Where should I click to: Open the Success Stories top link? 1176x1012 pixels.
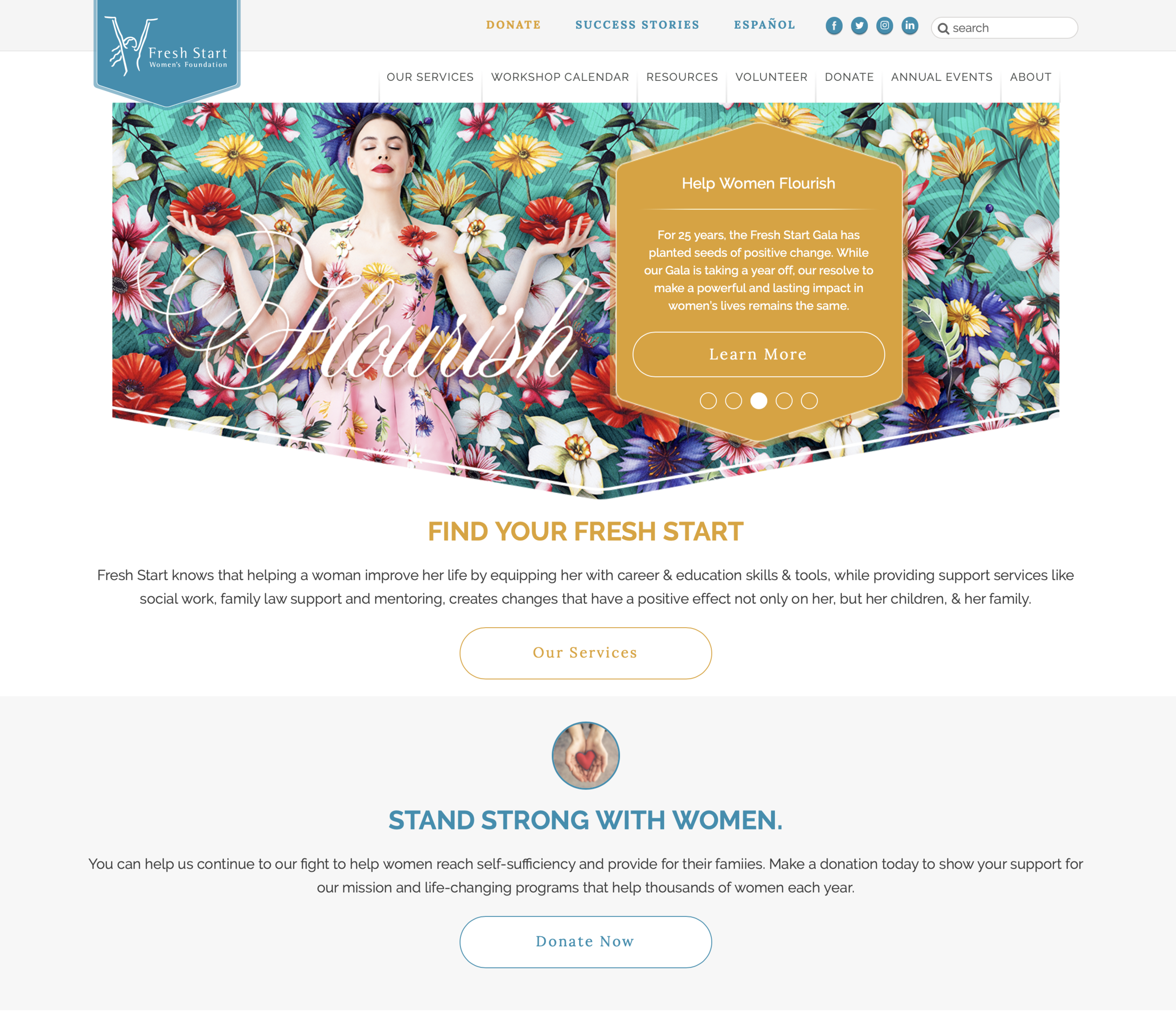(x=637, y=25)
